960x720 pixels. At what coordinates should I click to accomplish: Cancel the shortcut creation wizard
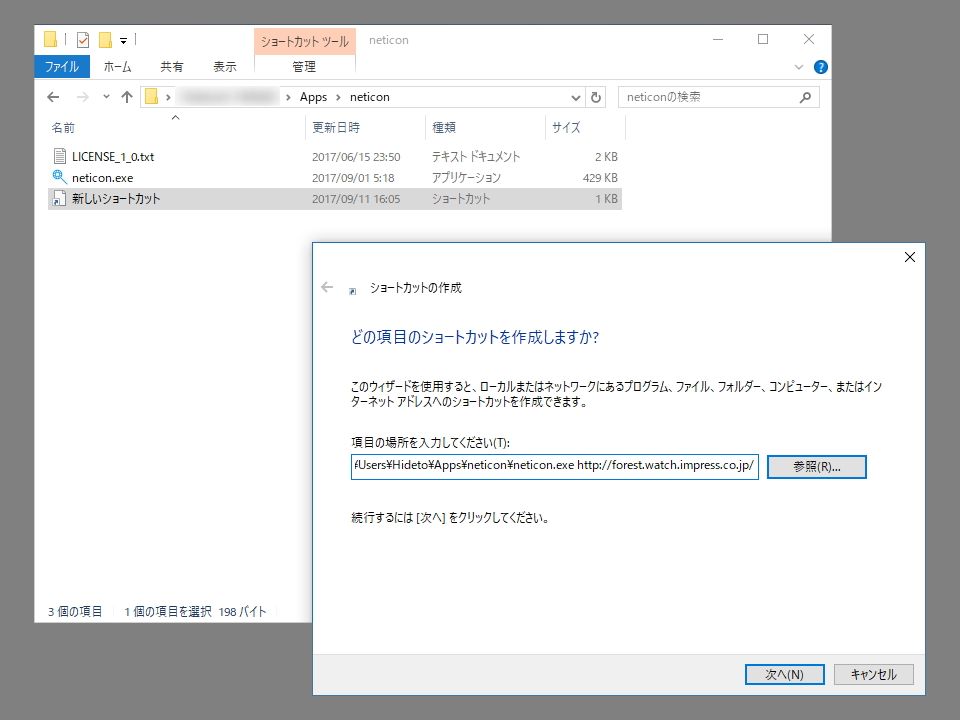pyautogui.click(x=872, y=674)
